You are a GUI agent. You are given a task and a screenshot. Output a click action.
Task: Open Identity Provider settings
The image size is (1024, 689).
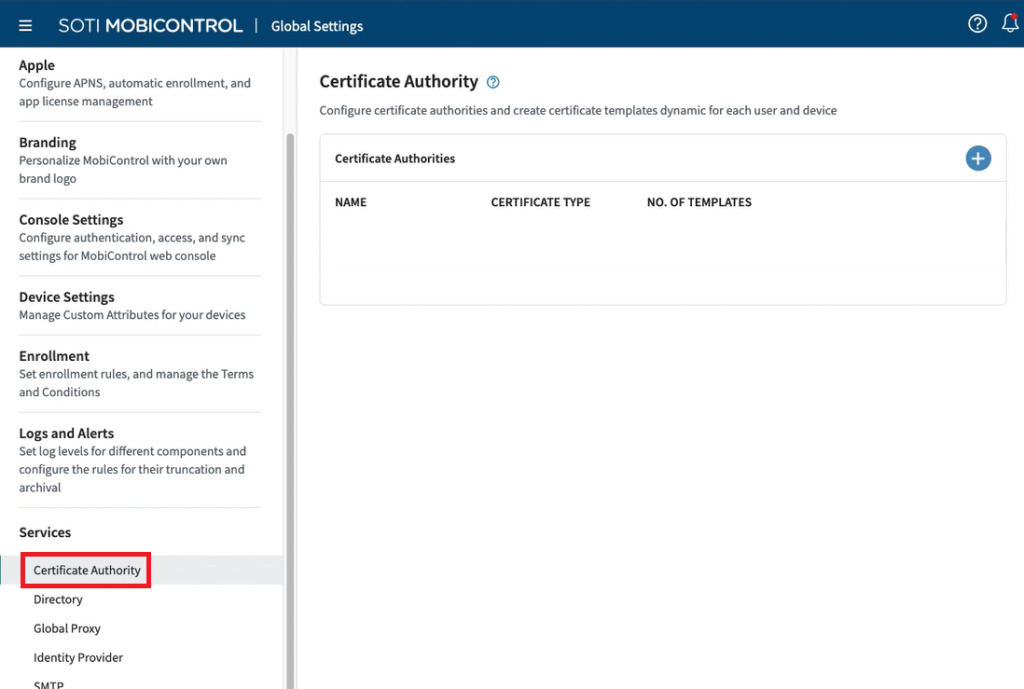click(x=78, y=658)
